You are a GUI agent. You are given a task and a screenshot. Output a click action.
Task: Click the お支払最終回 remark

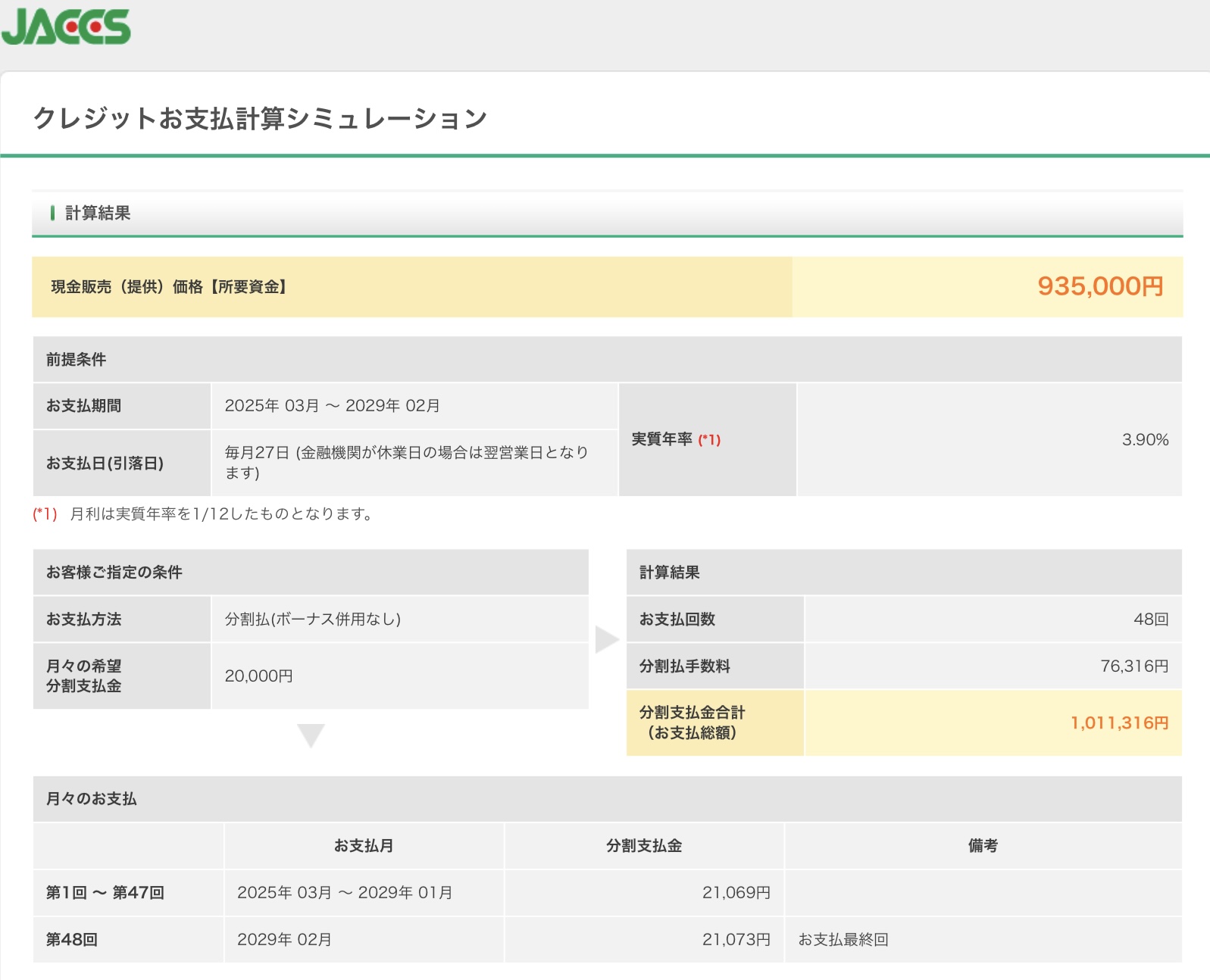[843, 940]
